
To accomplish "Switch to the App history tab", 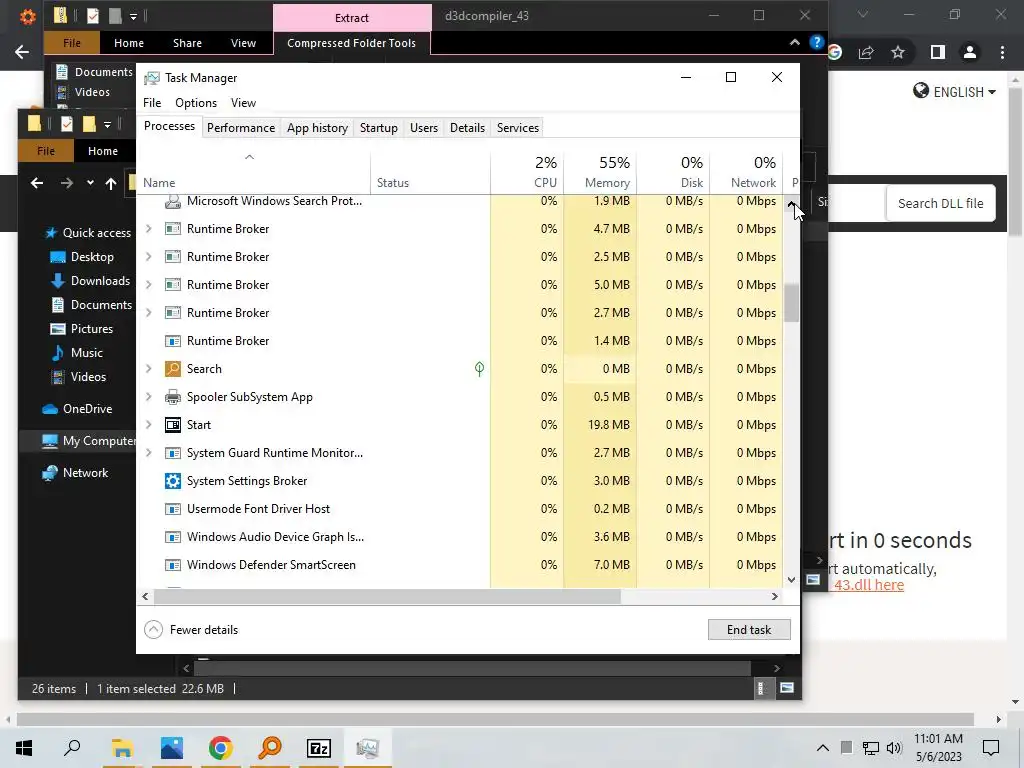I will (317, 128).
